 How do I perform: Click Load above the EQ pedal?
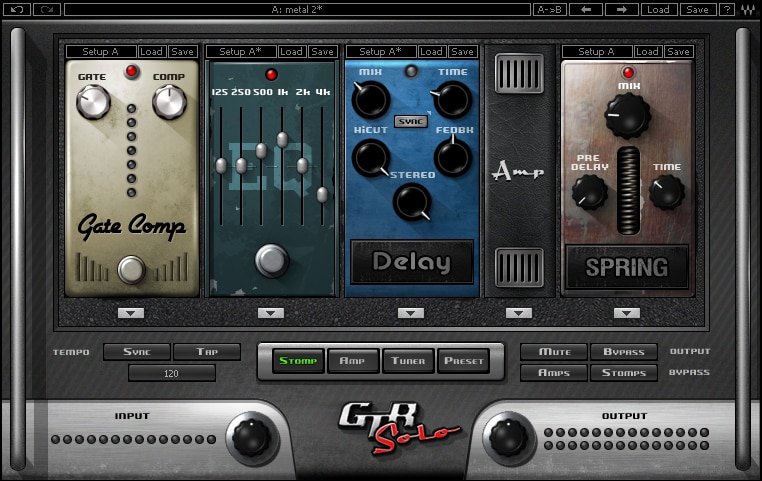tap(291, 52)
